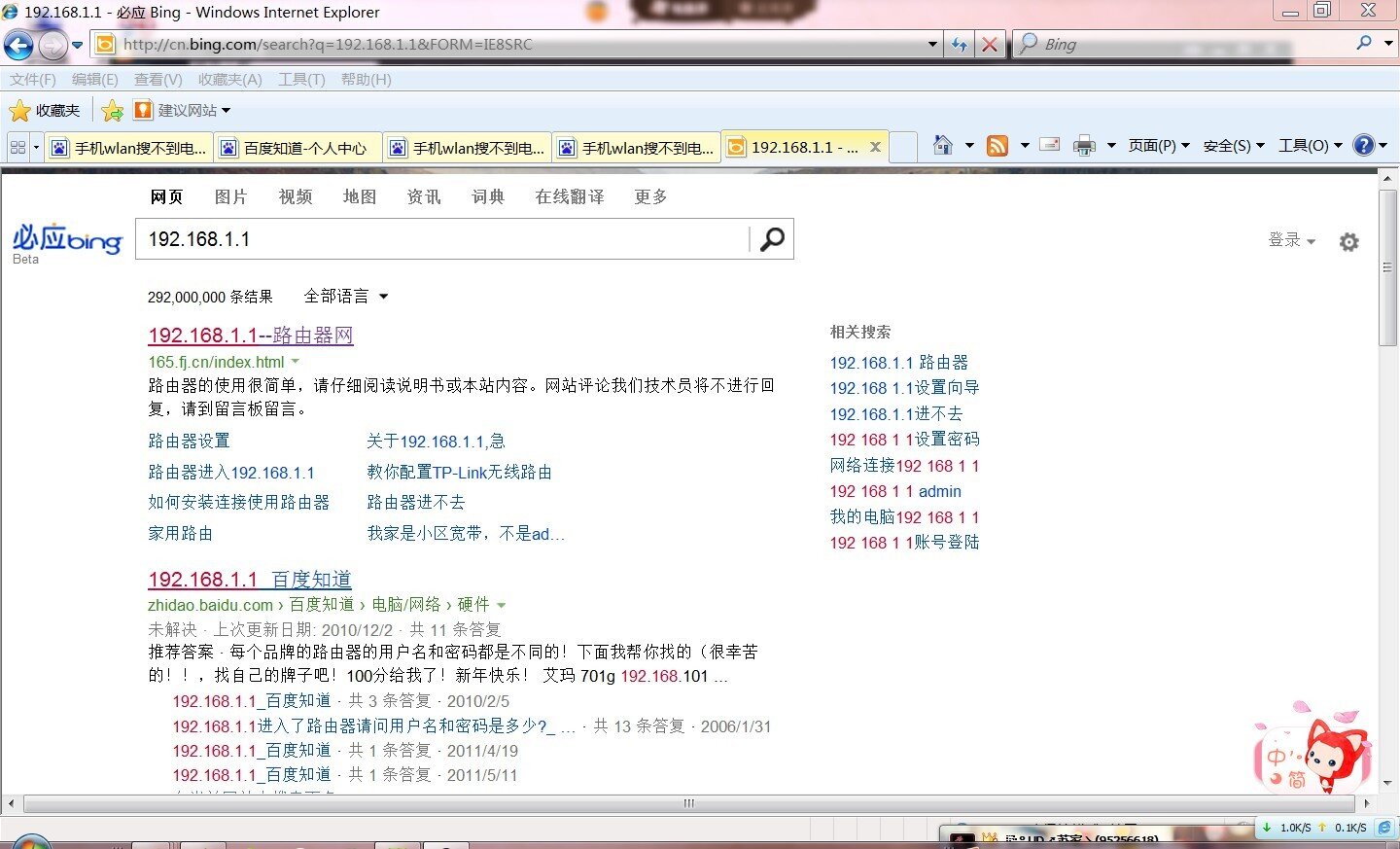
Task: Click the horizontal scrollbar thumb
Action: pyautogui.click(x=688, y=804)
